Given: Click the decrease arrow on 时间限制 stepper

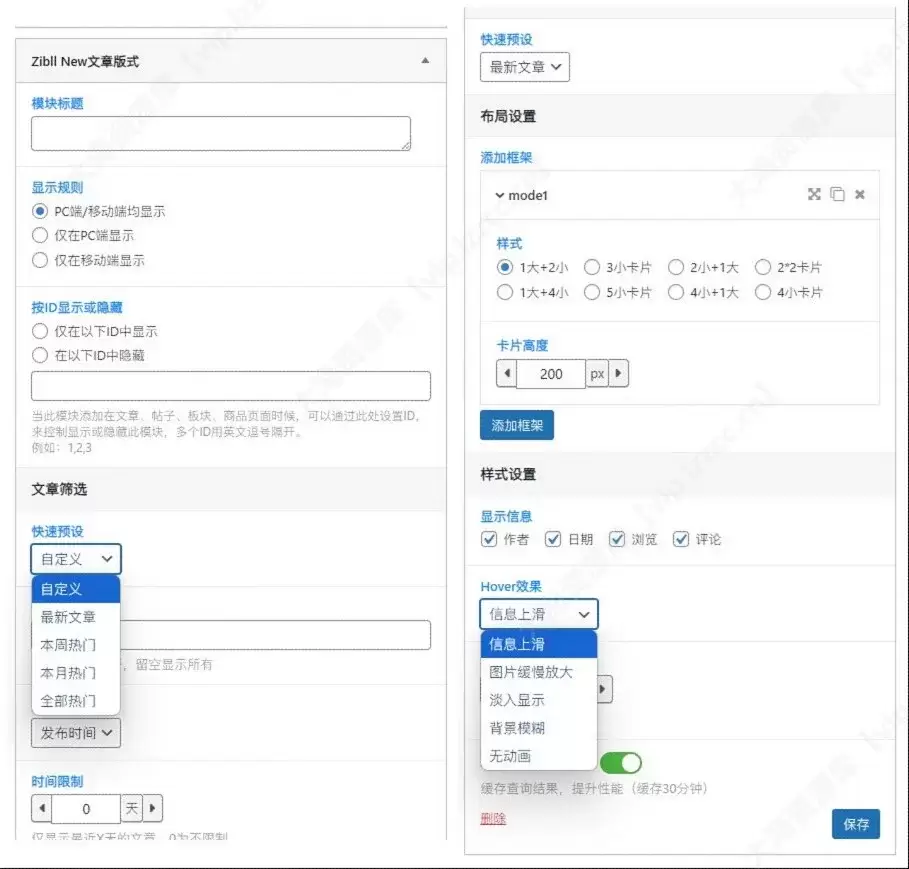Looking at the screenshot, I should (x=41, y=808).
